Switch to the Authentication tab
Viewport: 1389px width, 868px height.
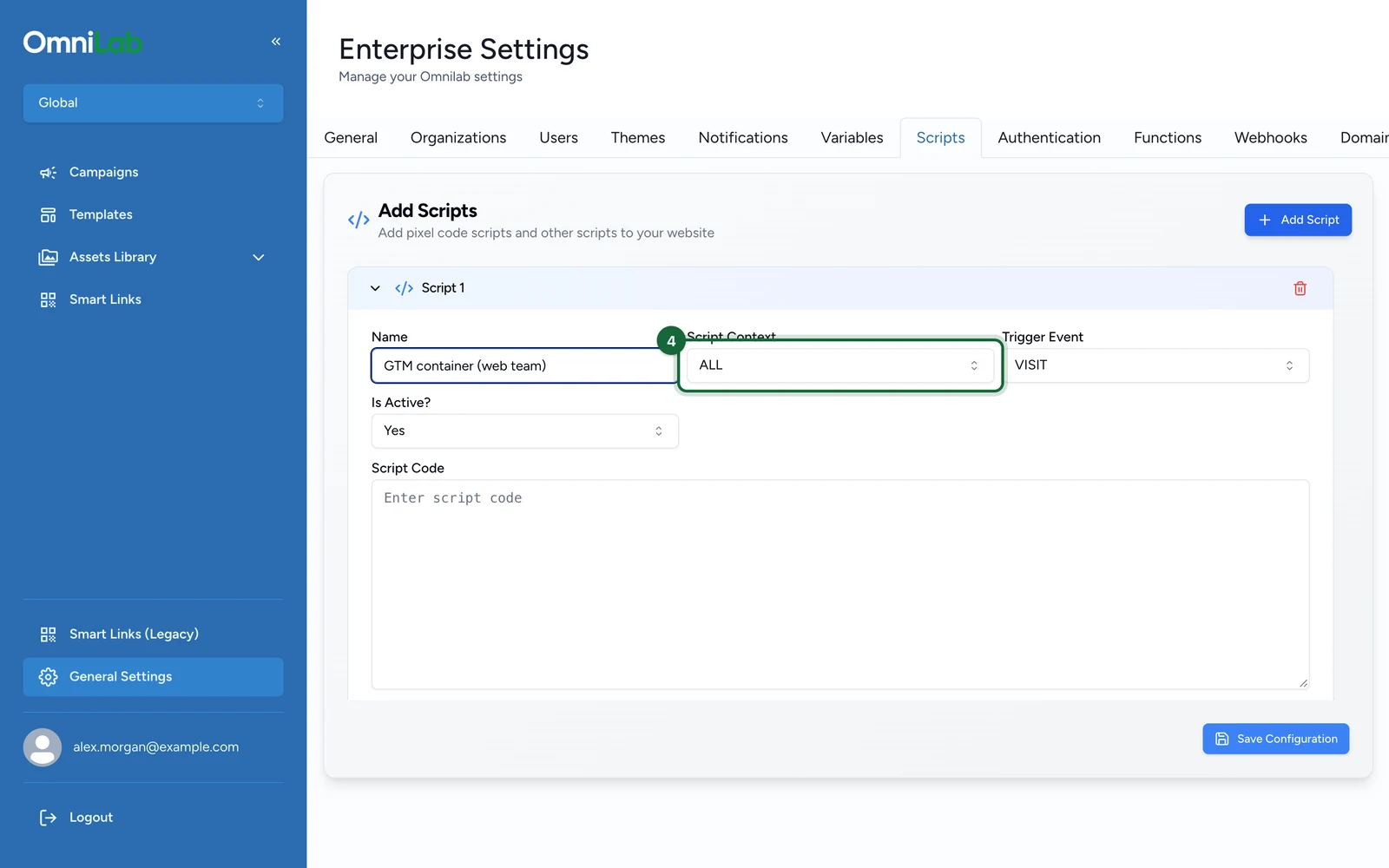pyautogui.click(x=1049, y=138)
